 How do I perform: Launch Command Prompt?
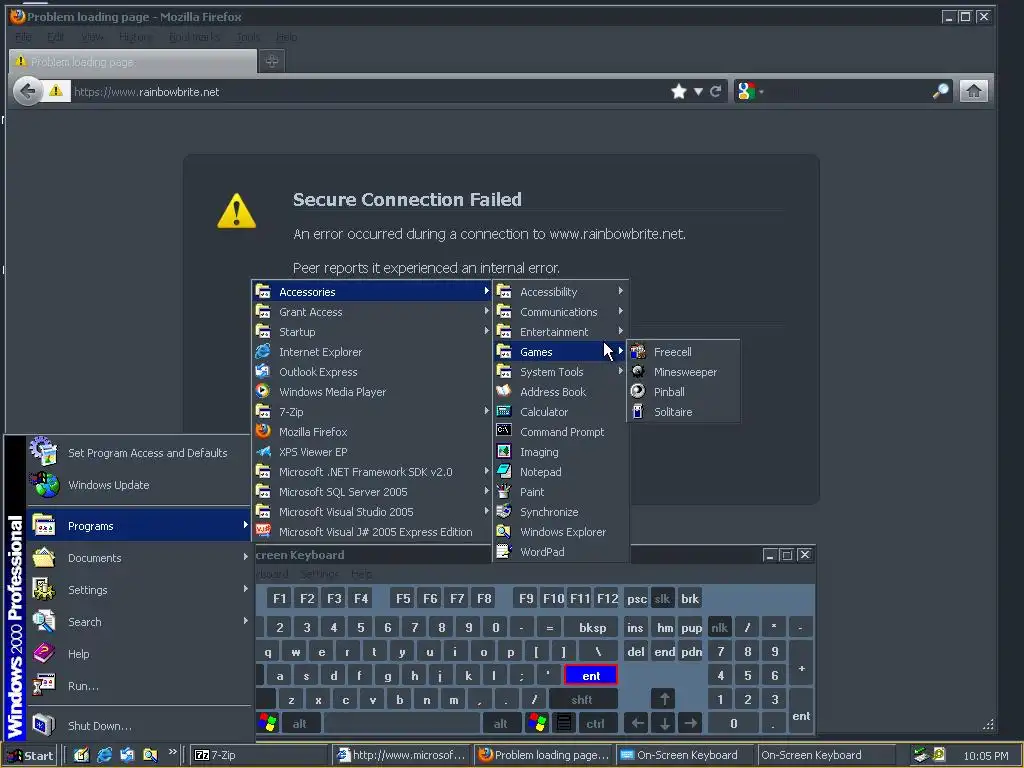pos(560,432)
